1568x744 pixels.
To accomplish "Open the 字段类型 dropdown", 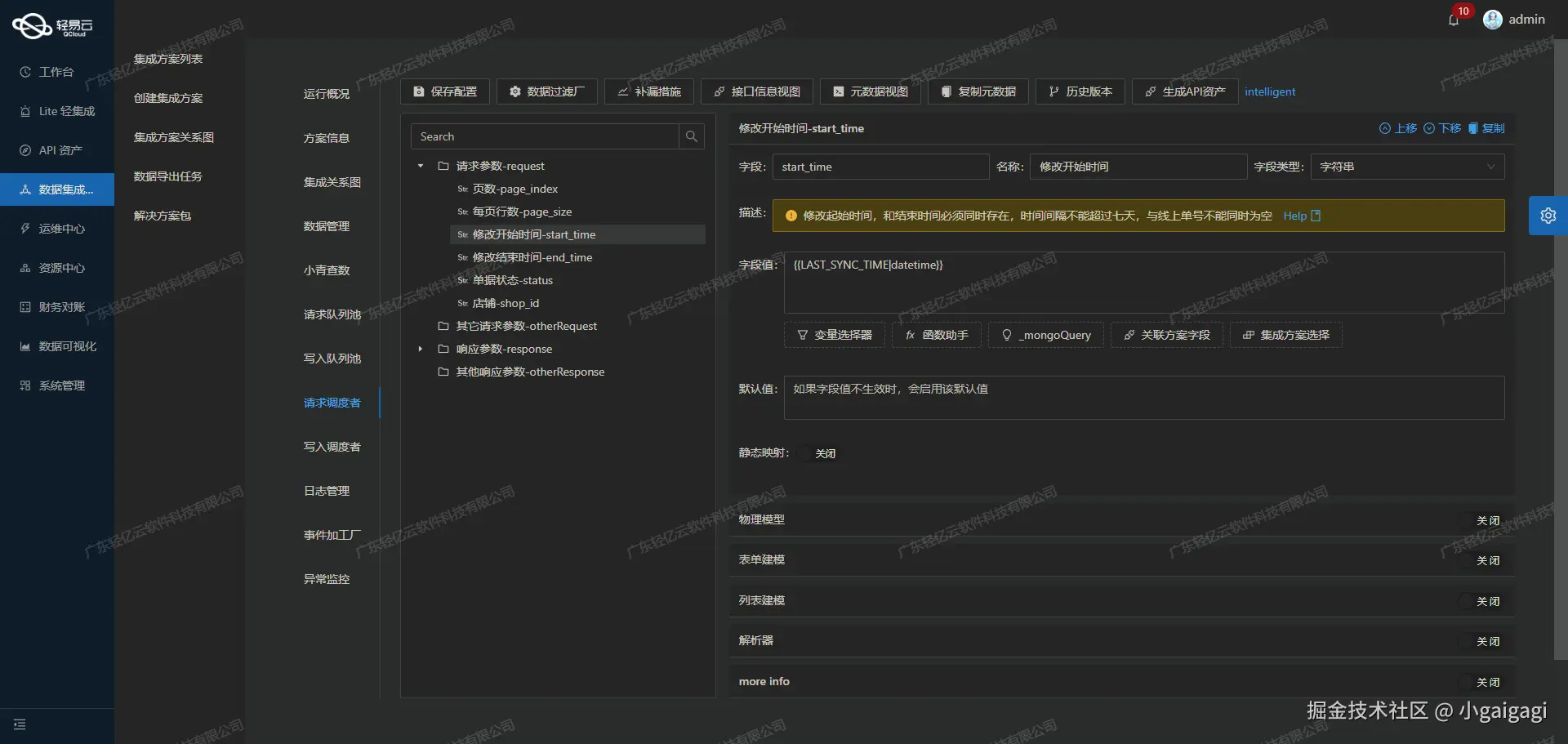I will click(x=1407, y=167).
